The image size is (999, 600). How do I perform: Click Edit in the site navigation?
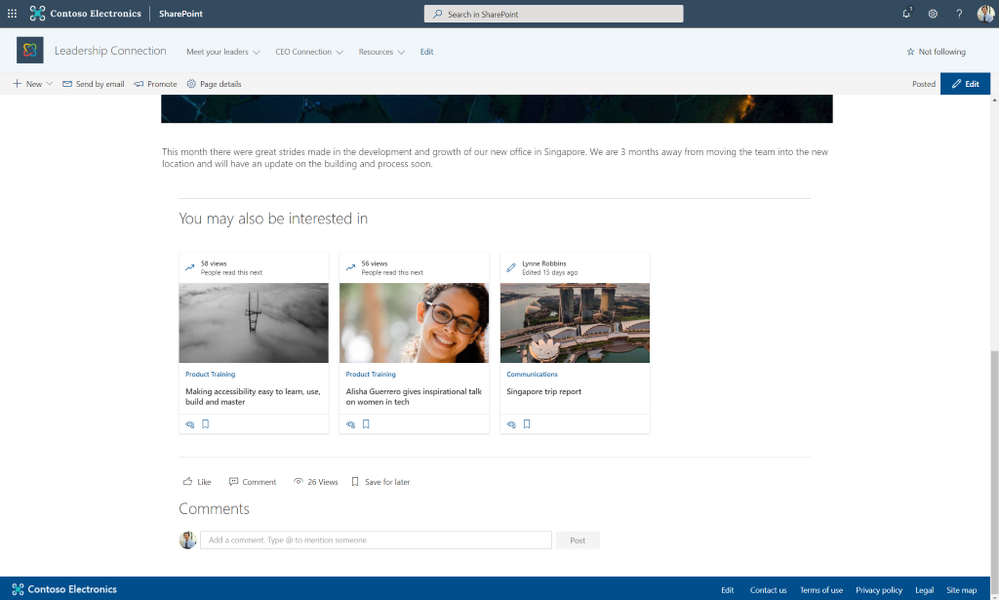click(426, 52)
